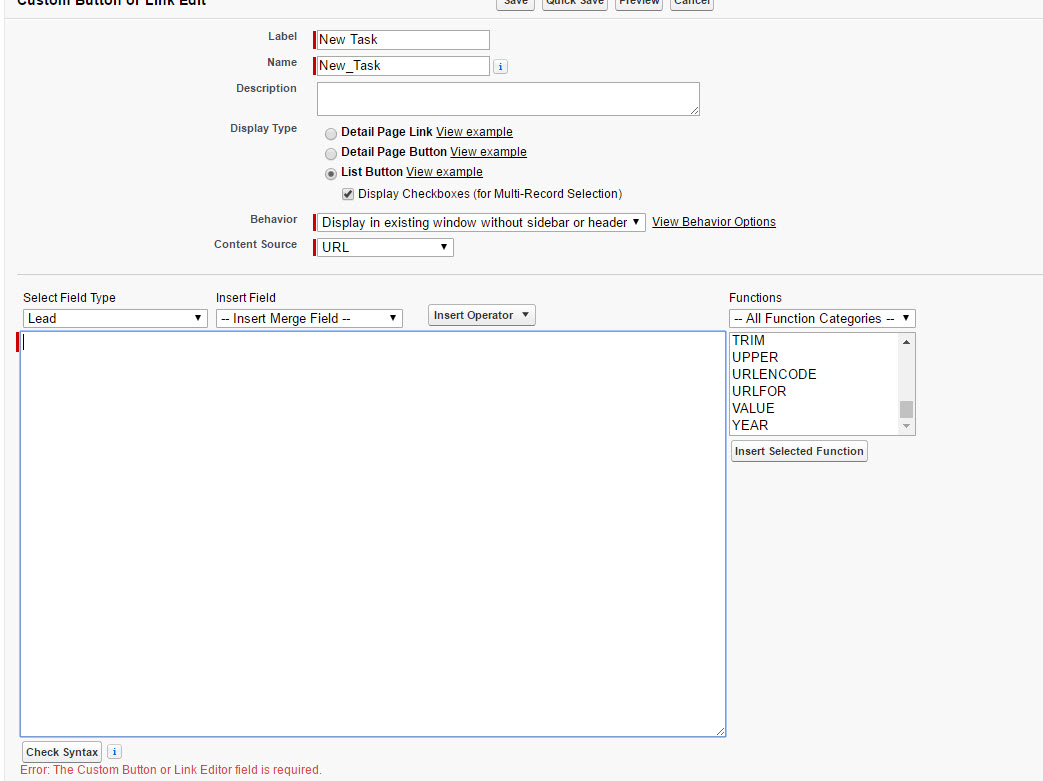The image size is (1043, 781).
Task: Open the All Function Categories dropdown
Action: pos(822,318)
